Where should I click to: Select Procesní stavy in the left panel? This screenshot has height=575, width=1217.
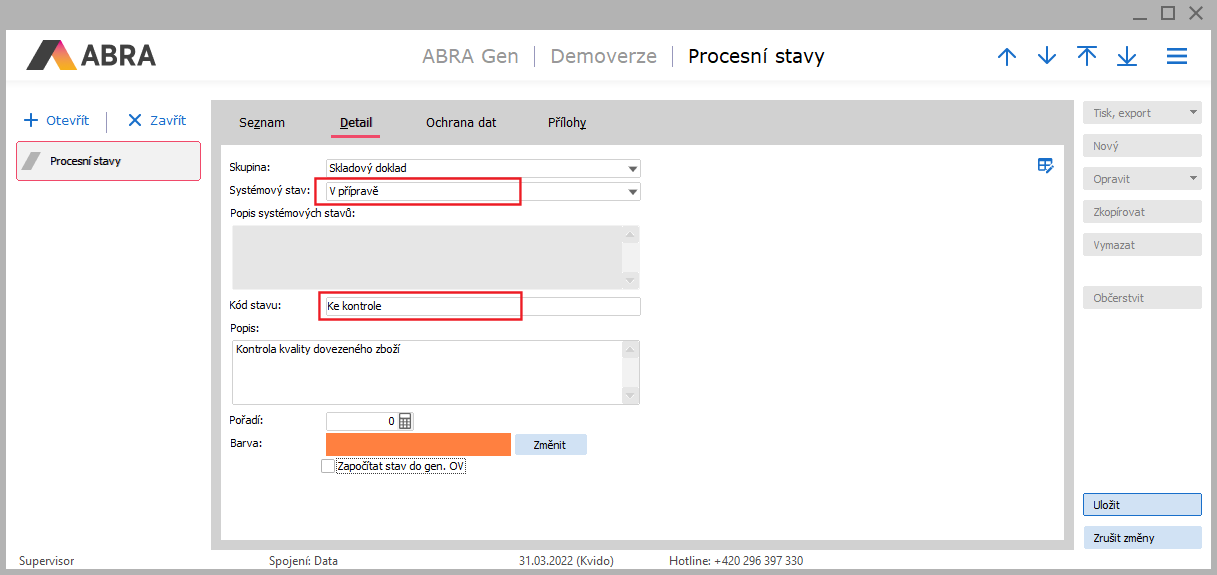point(108,161)
